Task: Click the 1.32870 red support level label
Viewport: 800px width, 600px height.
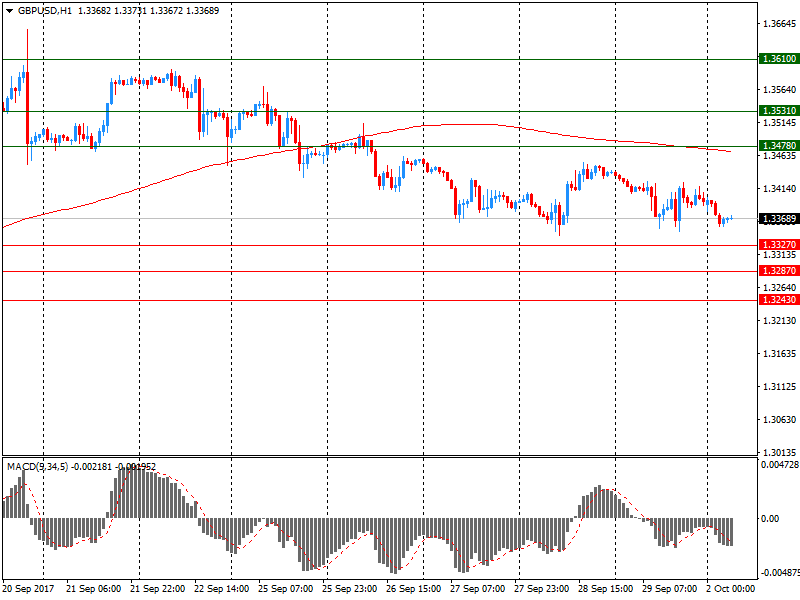Action: pos(779,271)
